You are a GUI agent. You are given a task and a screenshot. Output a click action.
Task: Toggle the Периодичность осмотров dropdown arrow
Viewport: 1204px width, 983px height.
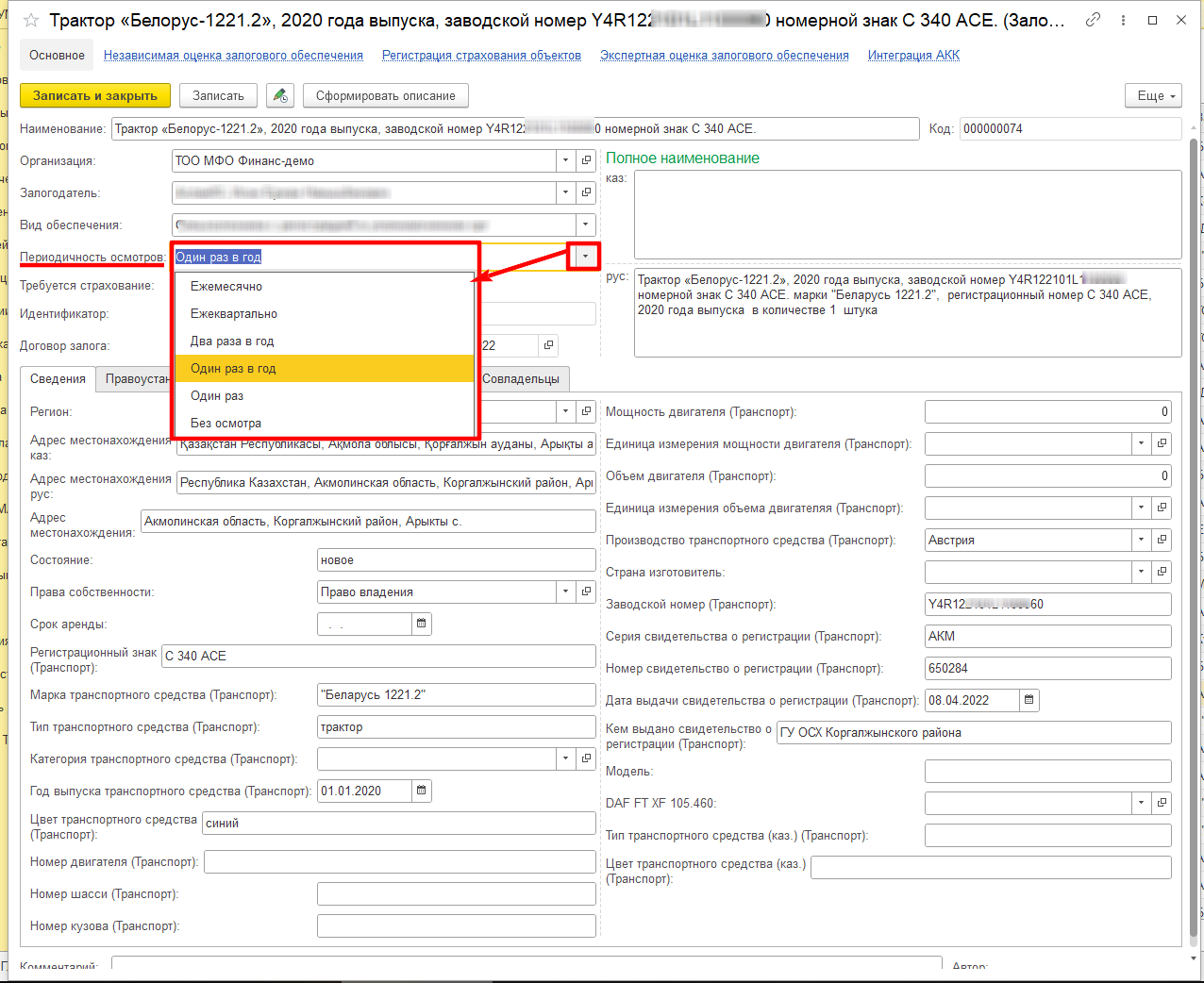click(585, 257)
